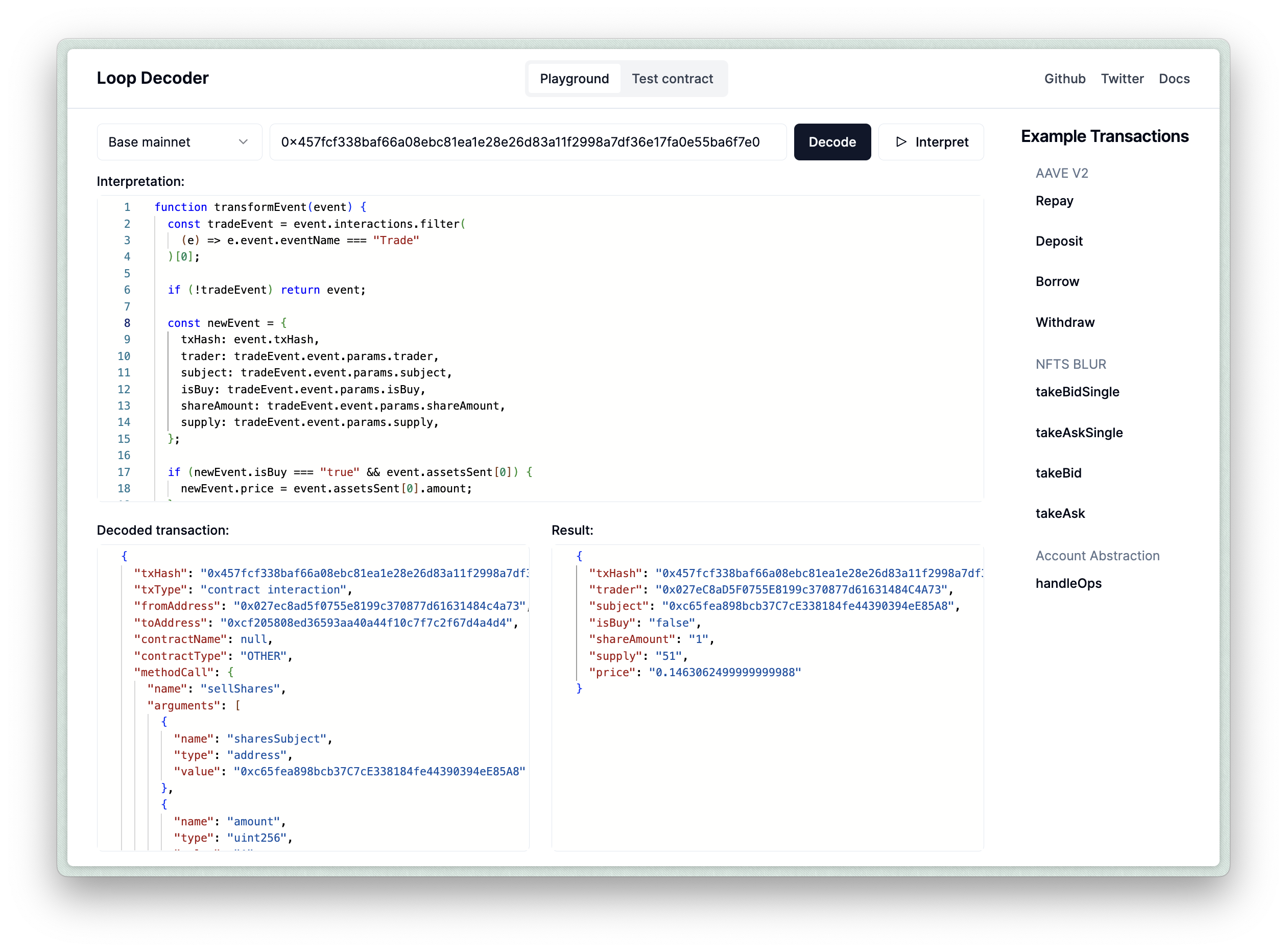Click the Loop Decoder logo title
The image size is (1287, 952).
coord(153,78)
